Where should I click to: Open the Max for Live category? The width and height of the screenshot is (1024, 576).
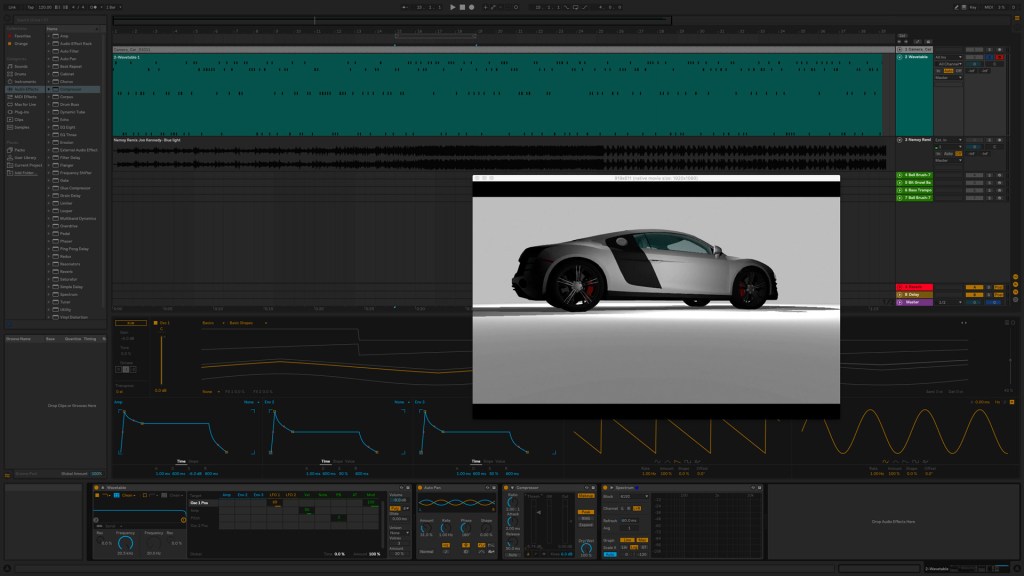coord(26,104)
